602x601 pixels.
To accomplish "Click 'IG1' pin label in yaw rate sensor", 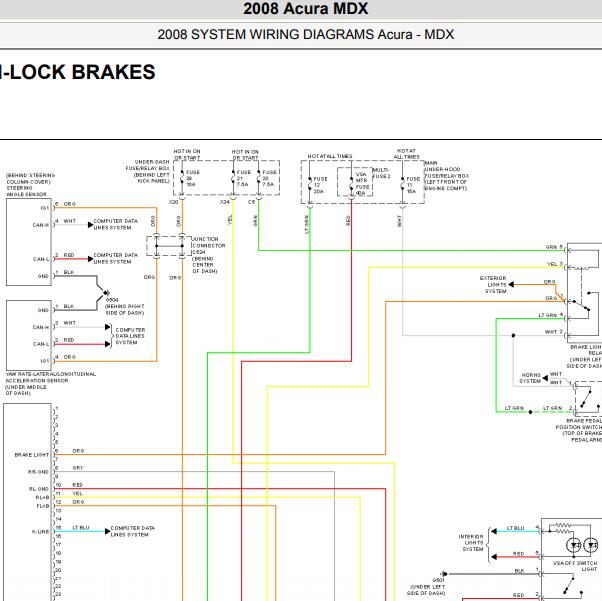I will pyautogui.click(x=45, y=361).
